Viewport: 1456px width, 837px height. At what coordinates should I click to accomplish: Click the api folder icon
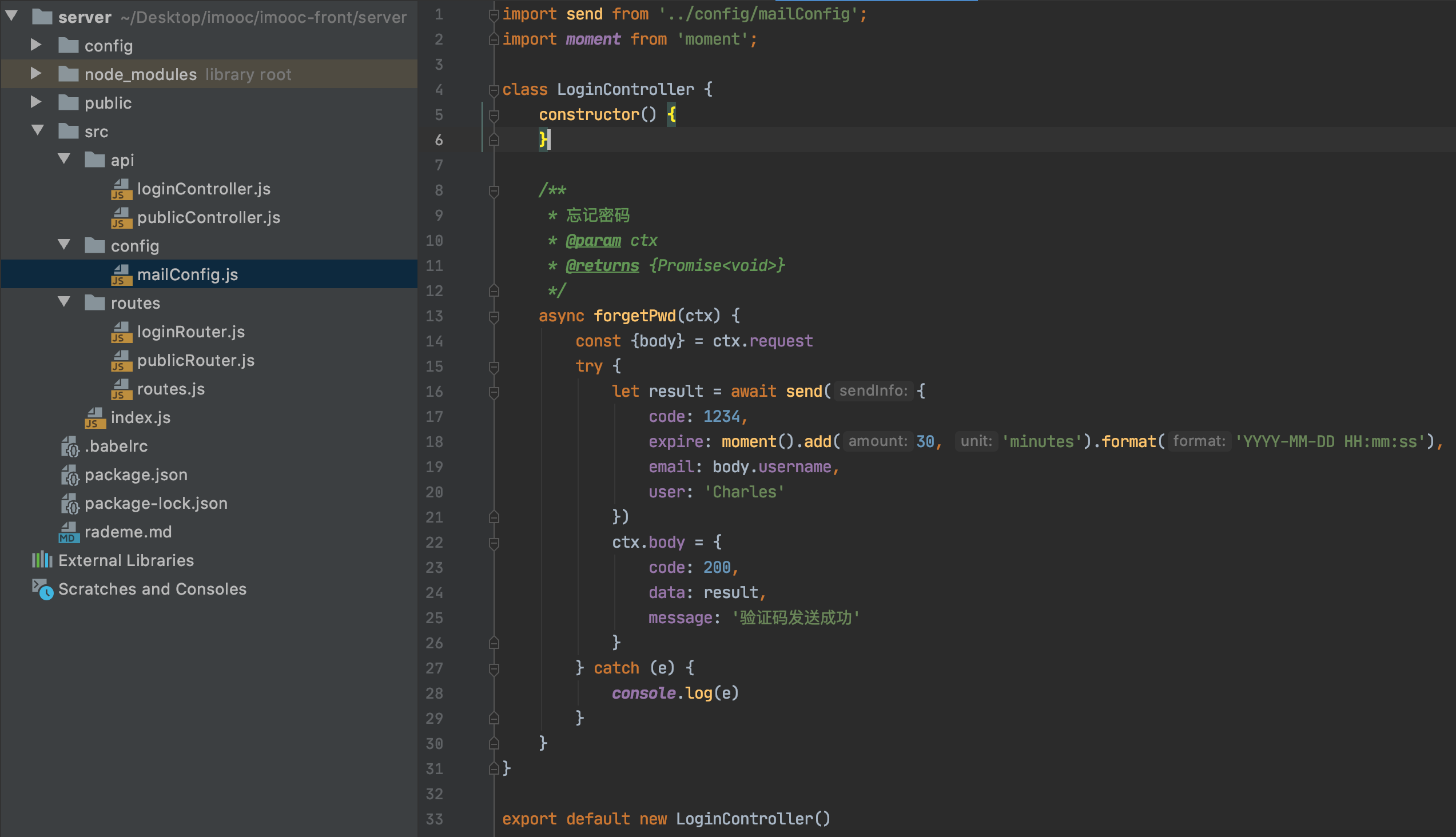(95, 160)
